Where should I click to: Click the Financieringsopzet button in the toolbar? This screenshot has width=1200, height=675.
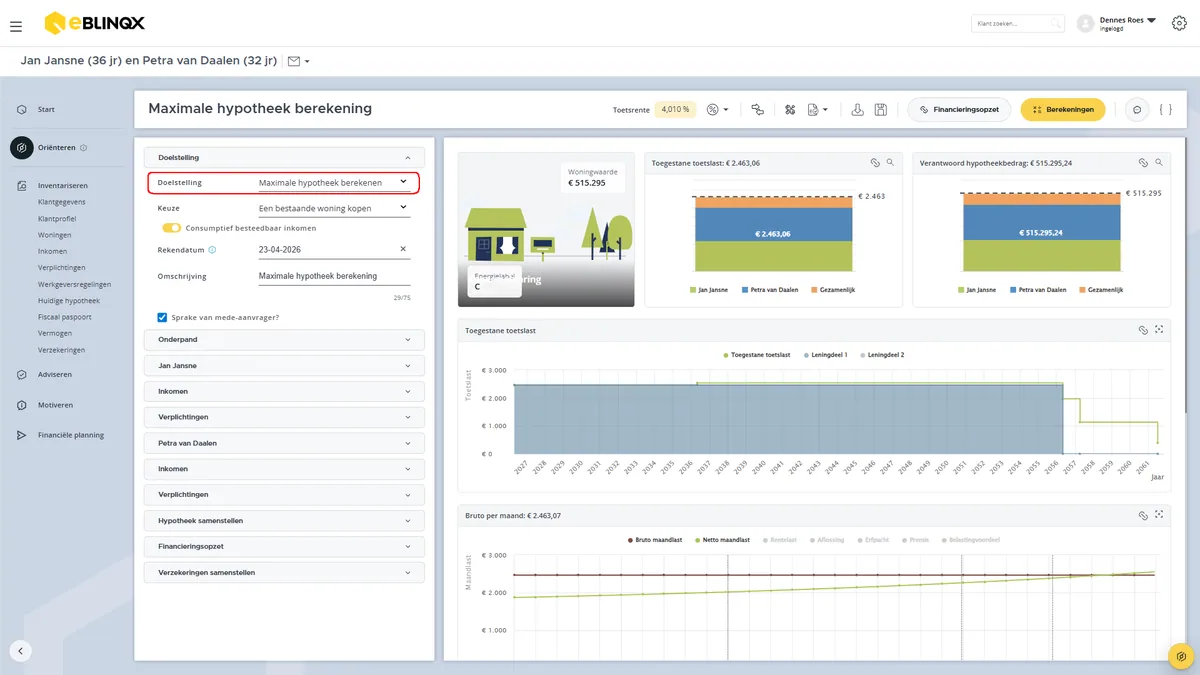[959, 110]
